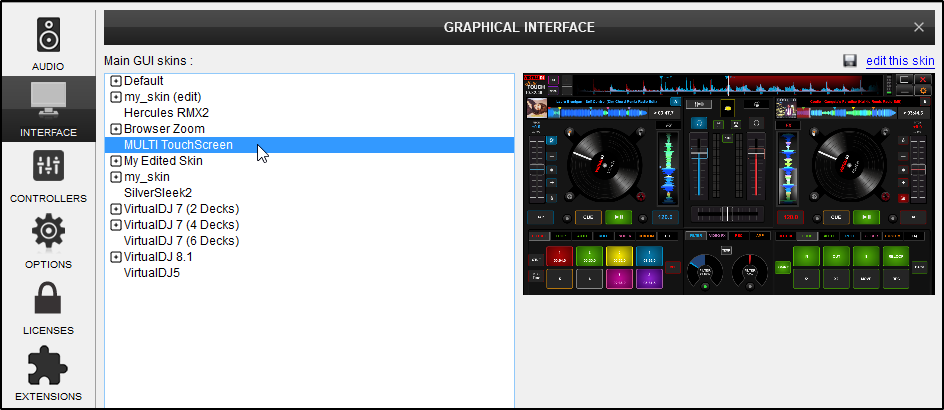The height and width of the screenshot is (410, 944).
Task: Select the Browser Zoom skin name
Action: click(x=164, y=129)
